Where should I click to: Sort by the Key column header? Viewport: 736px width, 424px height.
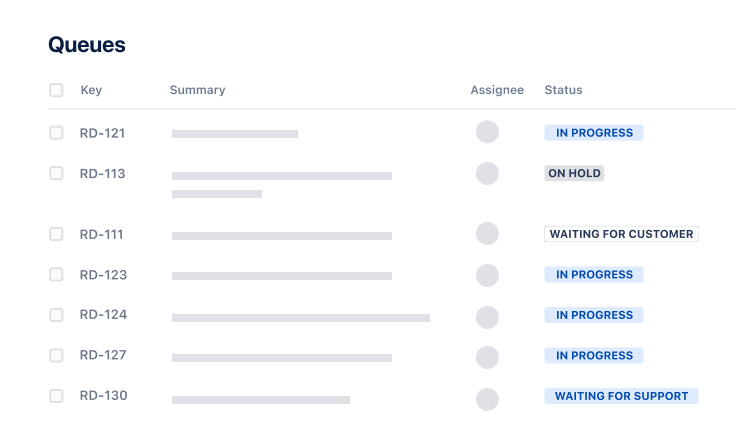[x=91, y=90]
